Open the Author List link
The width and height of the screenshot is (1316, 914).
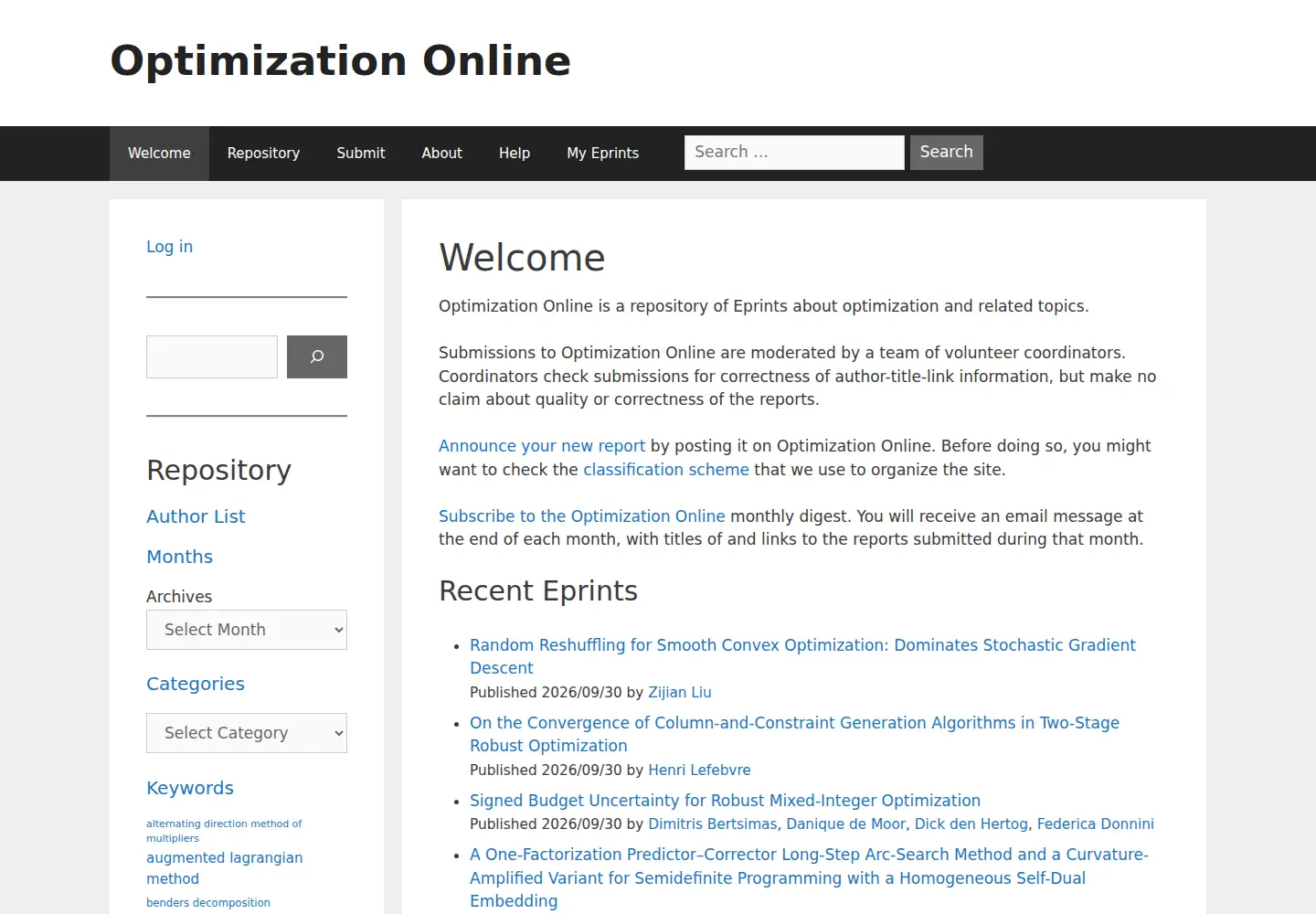[196, 516]
